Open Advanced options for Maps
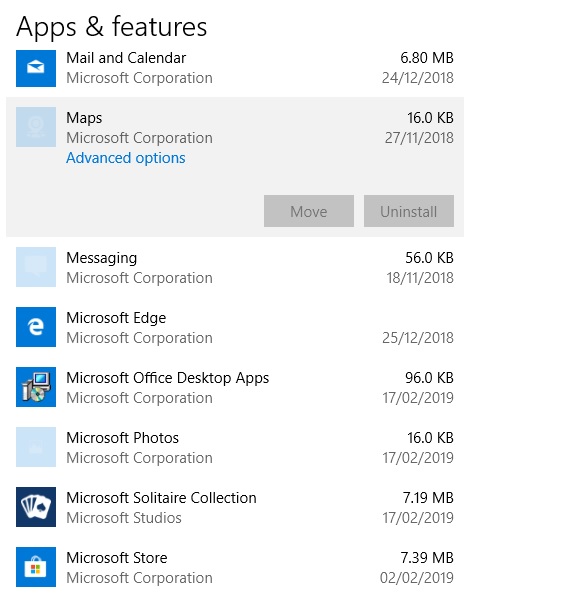The image size is (578, 596). pos(126,158)
